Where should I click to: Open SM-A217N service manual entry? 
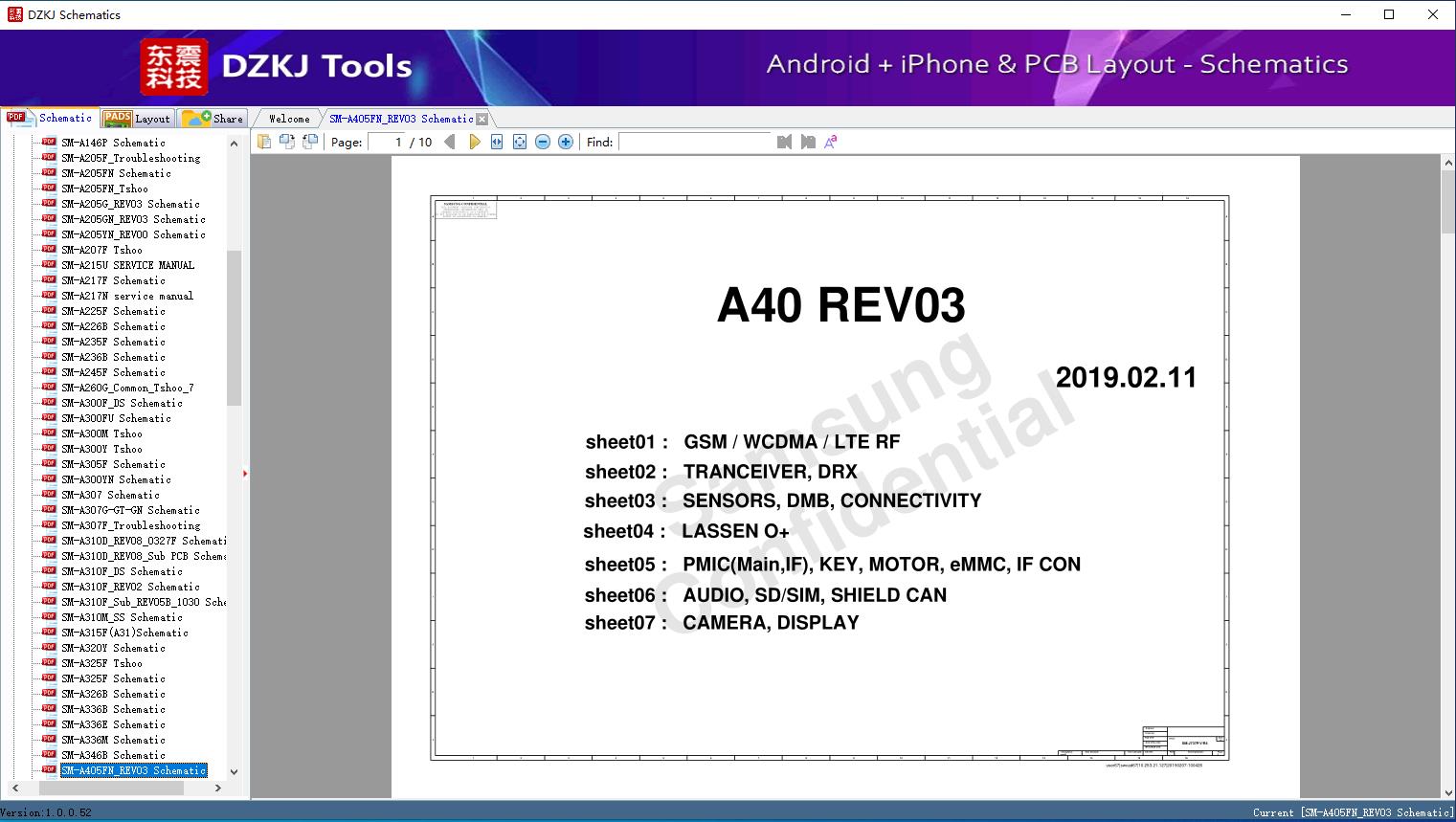pos(127,296)
